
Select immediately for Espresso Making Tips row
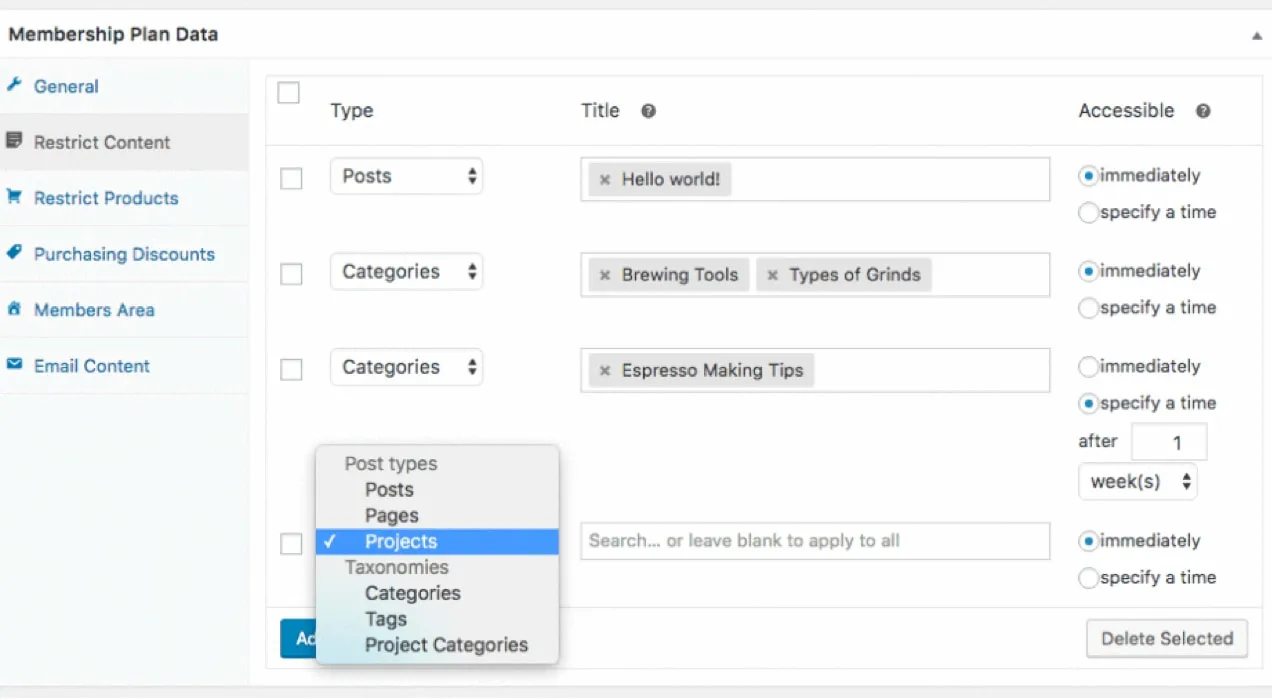(x=1088, y=367)
